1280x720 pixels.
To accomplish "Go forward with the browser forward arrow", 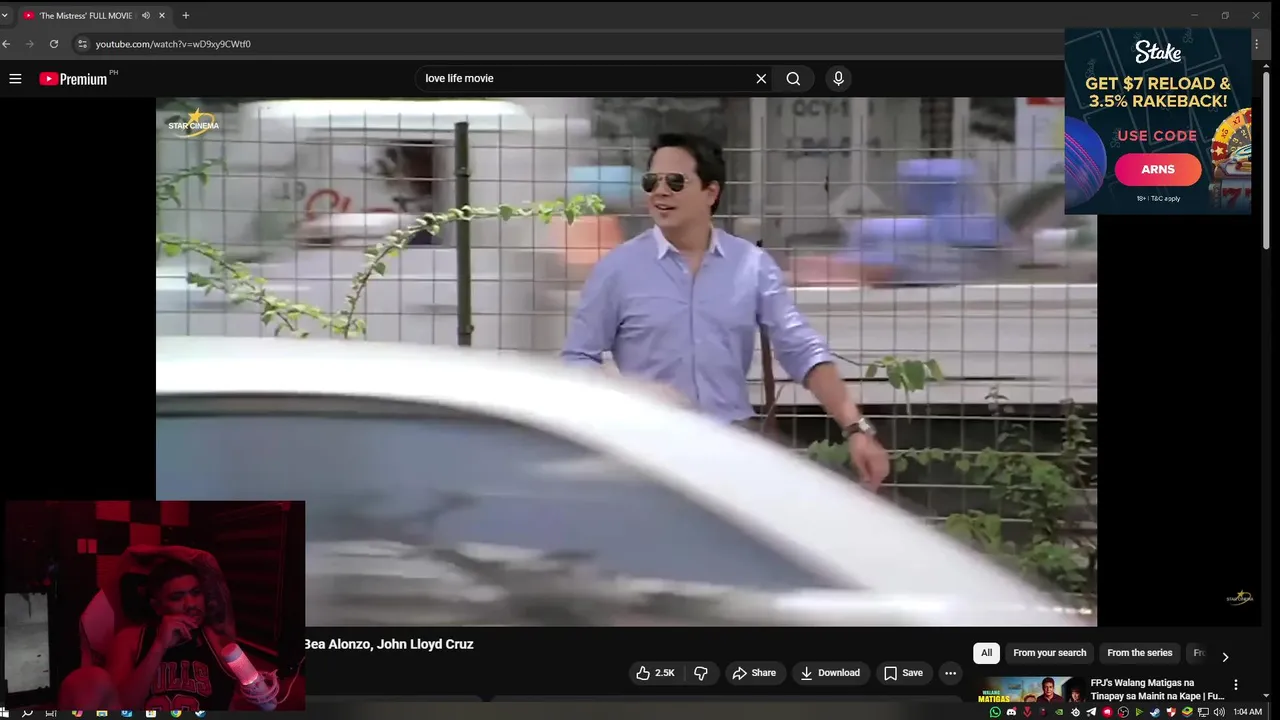I will point(30,44).
